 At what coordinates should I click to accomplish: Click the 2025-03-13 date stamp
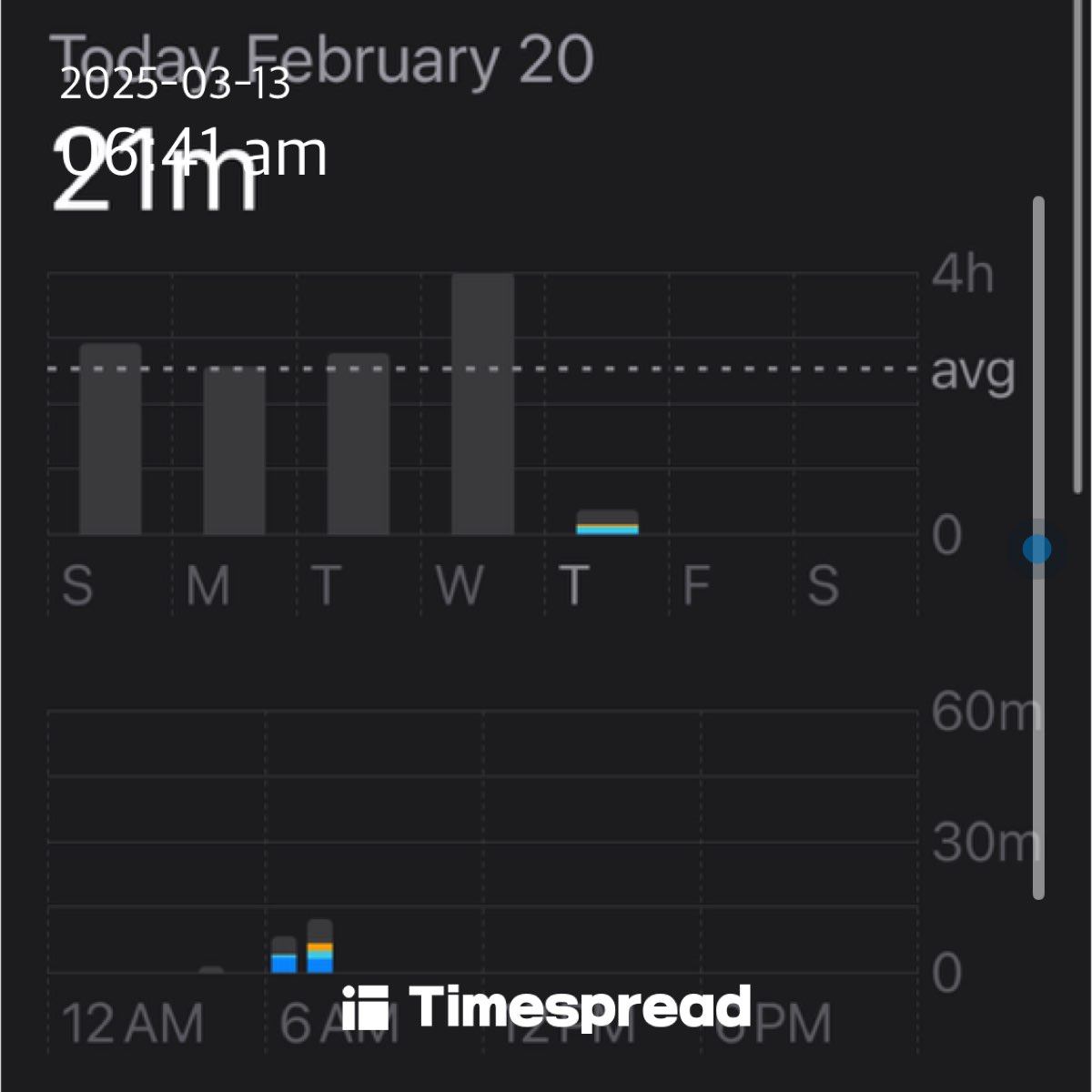click(175, 85)
